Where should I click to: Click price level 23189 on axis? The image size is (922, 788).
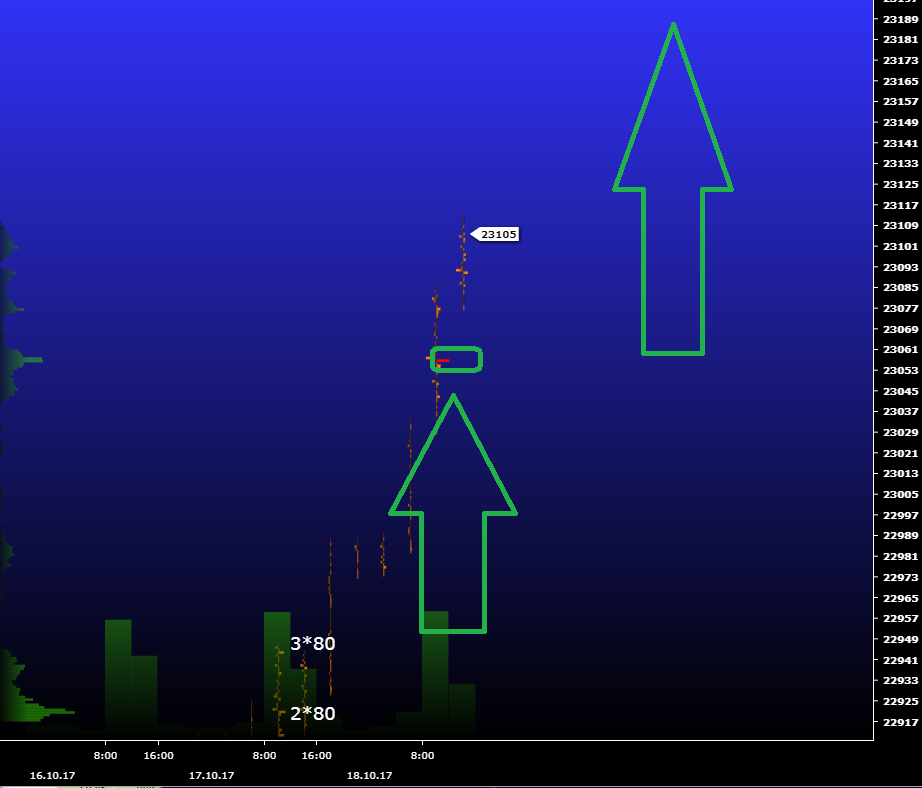[x=900, y=19]
